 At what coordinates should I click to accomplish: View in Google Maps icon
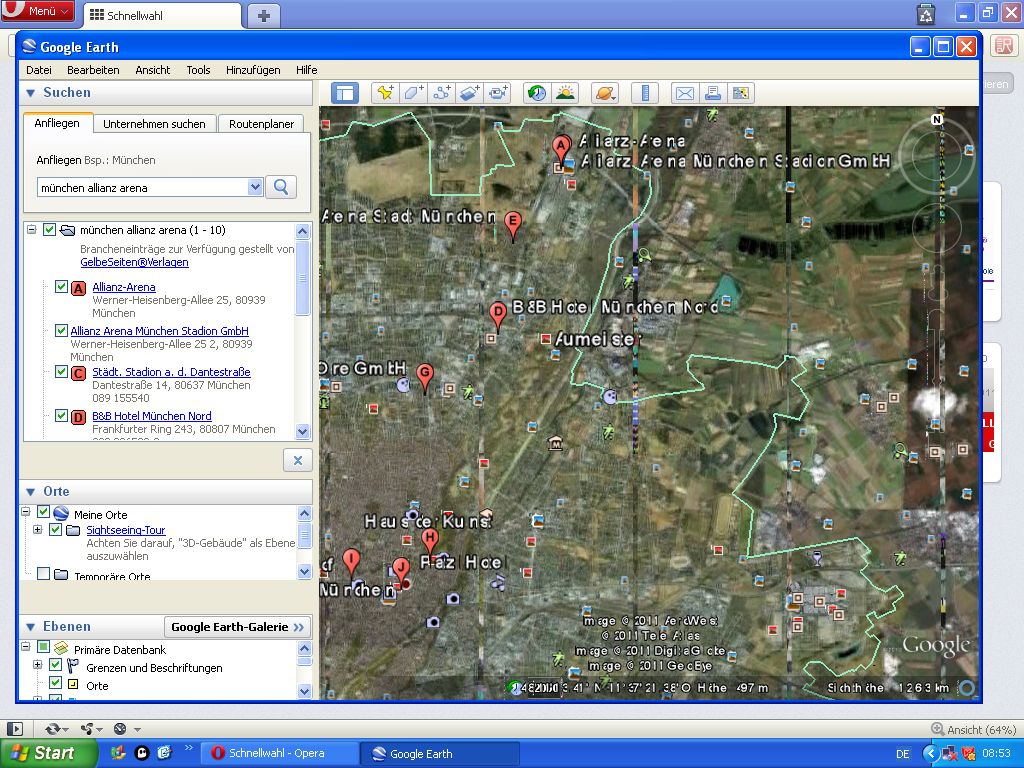(x=741, y=93)
